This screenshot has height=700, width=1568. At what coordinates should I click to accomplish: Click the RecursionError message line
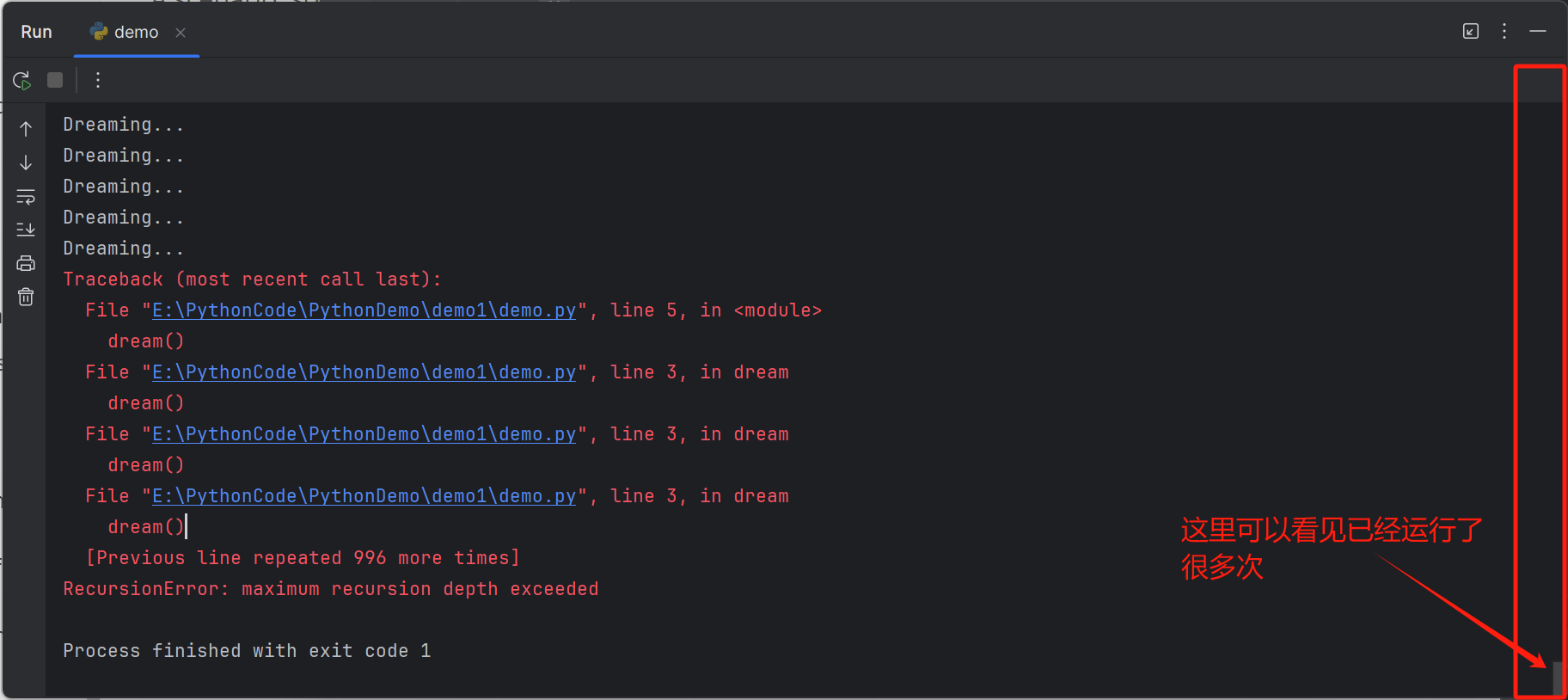331,589
